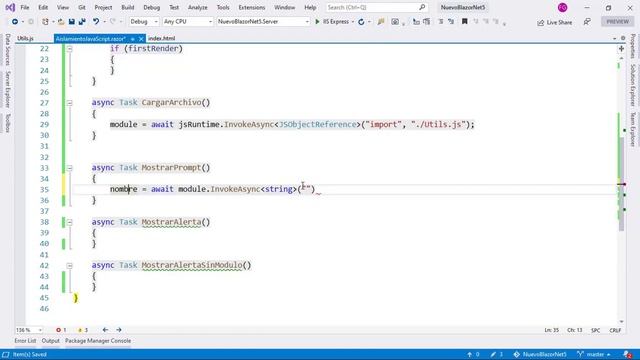Viewport: 640px width, 360px height.
Task: Open the Error List panel
Action: 25,341
